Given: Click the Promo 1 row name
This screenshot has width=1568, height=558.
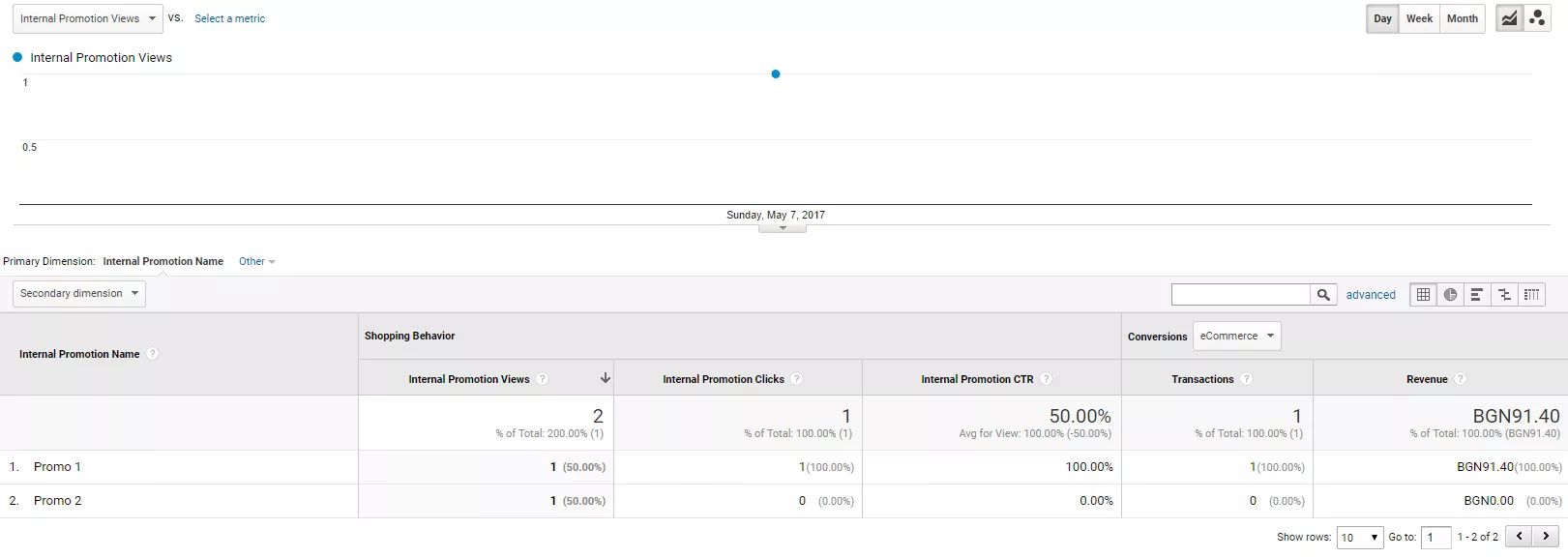Looking at the screenshot, I should coord(57,467).
